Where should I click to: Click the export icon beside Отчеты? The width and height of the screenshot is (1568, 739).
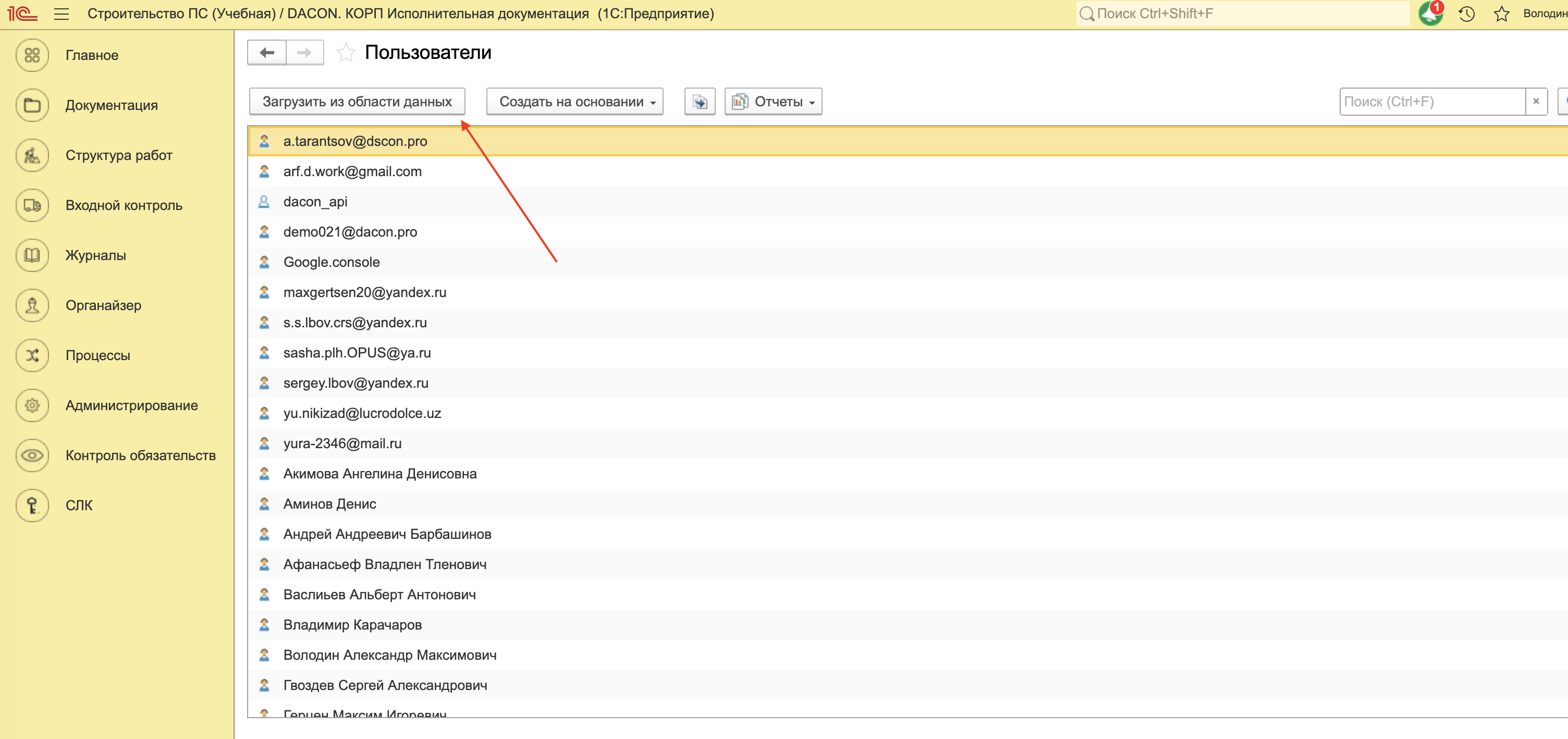(x=700, y=102)
